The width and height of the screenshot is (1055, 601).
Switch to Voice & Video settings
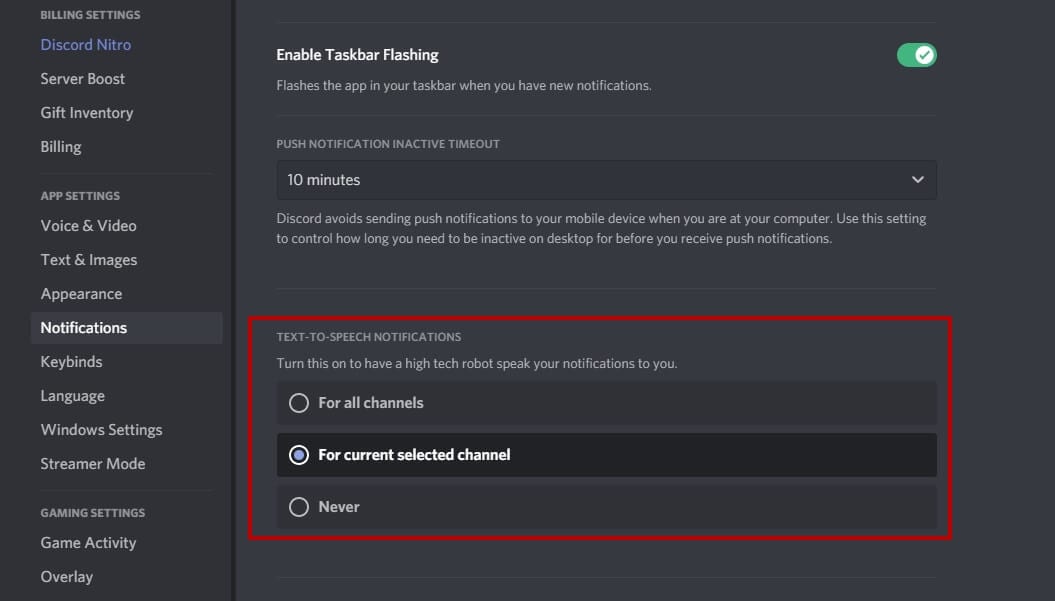click(89, 226)
